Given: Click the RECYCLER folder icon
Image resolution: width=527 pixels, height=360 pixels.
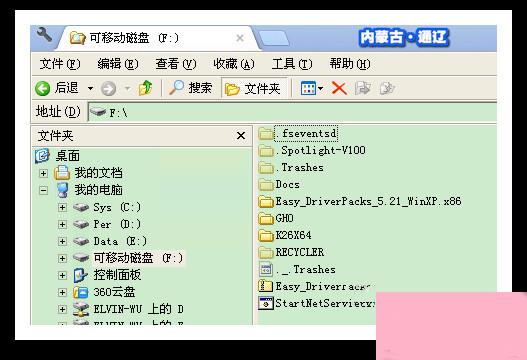Looking at the screenshot, I should [x=266, y=252].
